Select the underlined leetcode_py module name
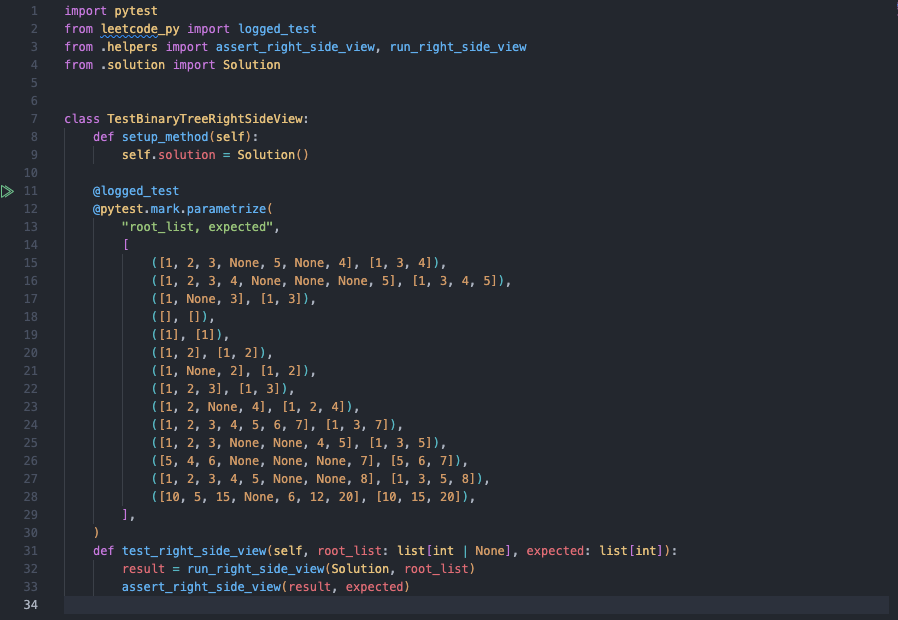The image size is (898, 620). [140, 28]
